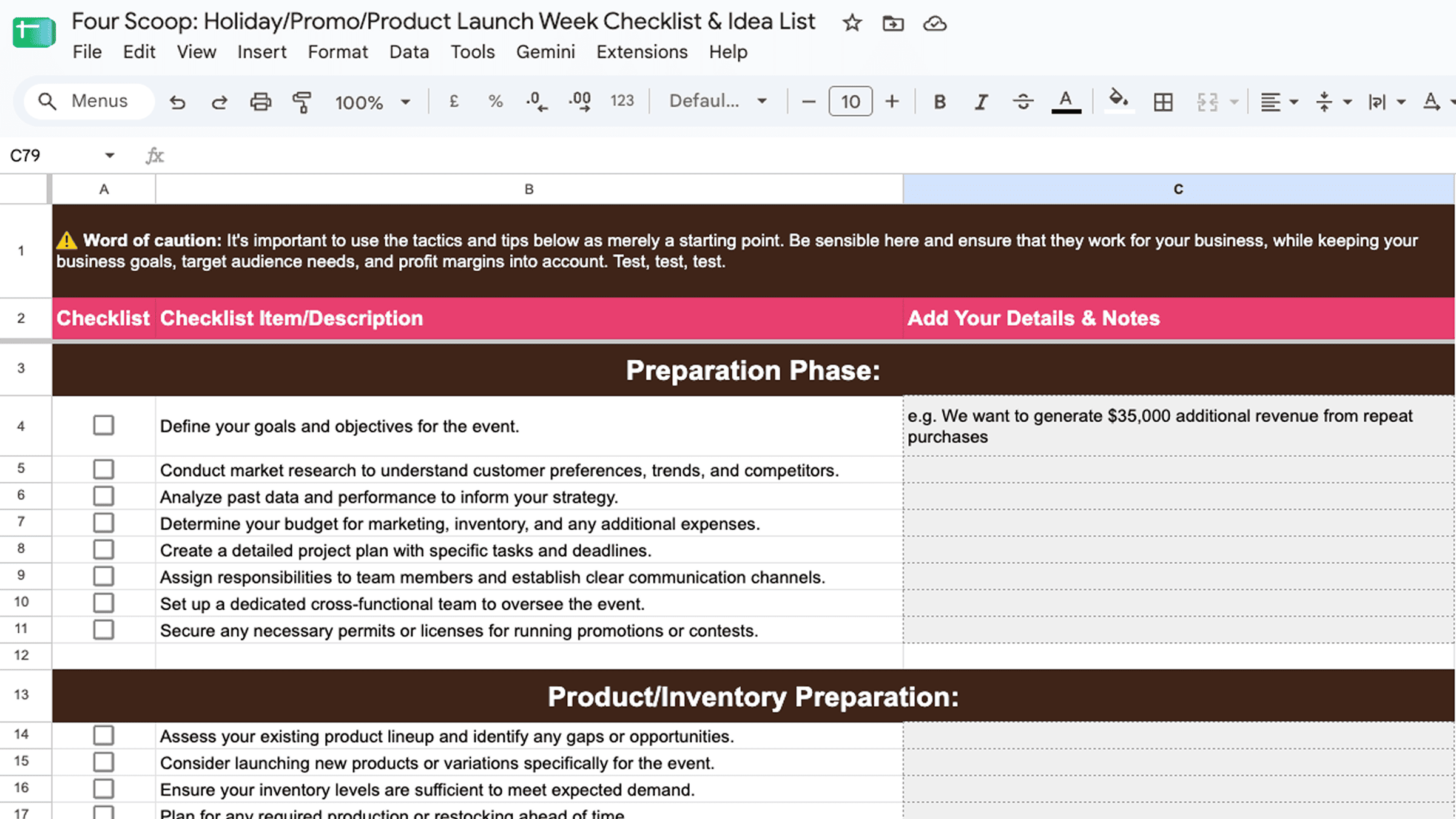Open the Extensions menu
The width and height of the screenshot is (1456, 819).
[642, 52]
